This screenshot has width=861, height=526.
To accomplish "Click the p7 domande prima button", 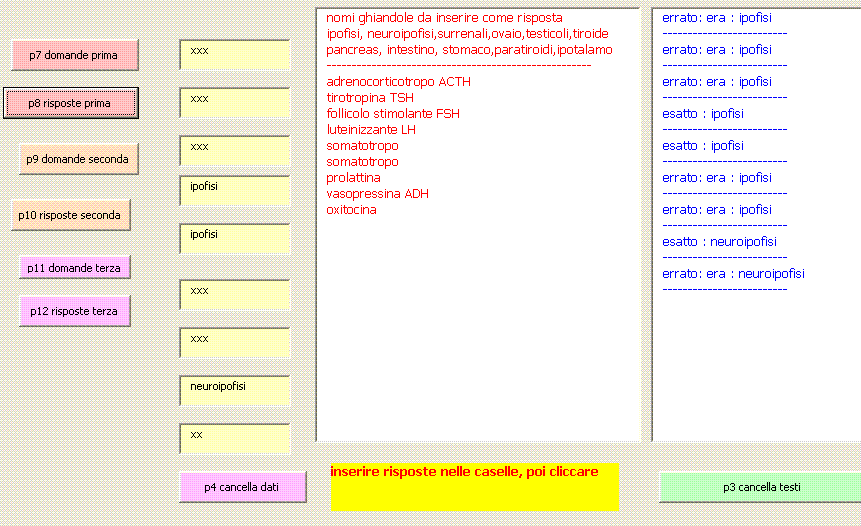I will point(75,55).
